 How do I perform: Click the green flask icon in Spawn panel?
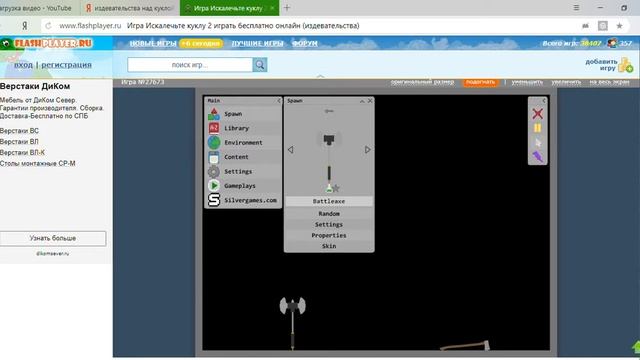tap(329, 188)
